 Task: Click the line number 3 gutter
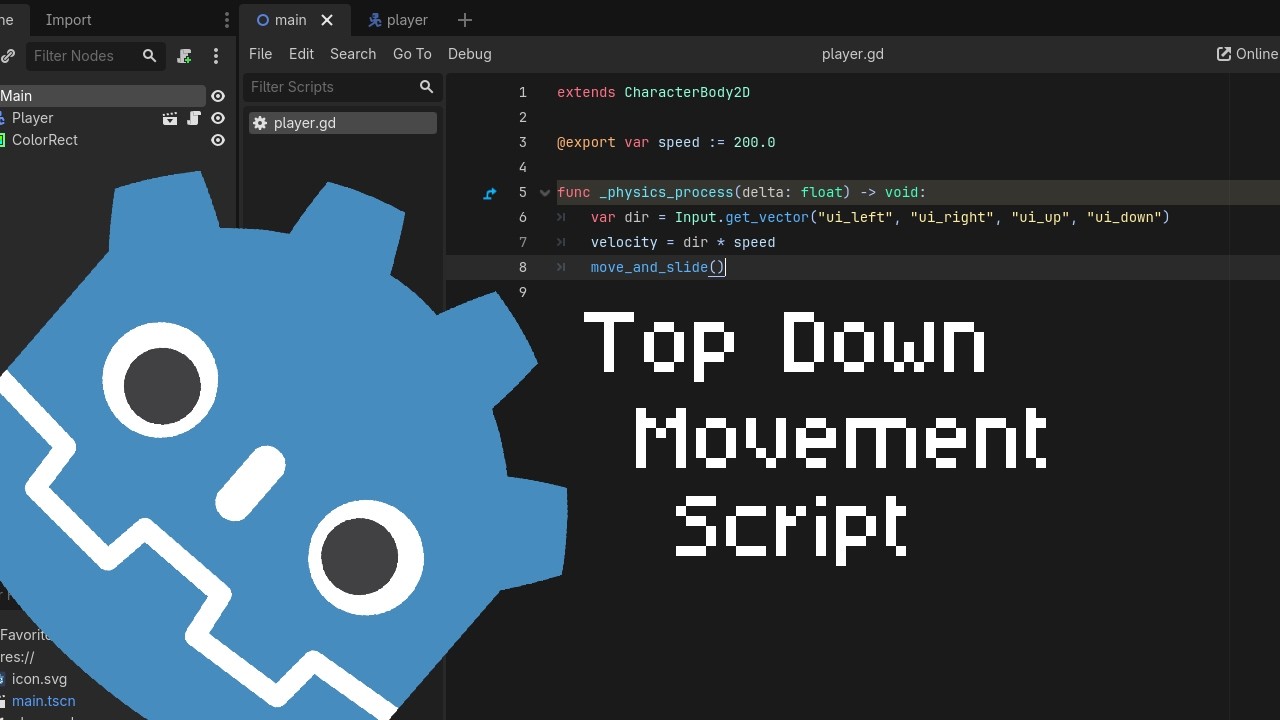(522, 142)
